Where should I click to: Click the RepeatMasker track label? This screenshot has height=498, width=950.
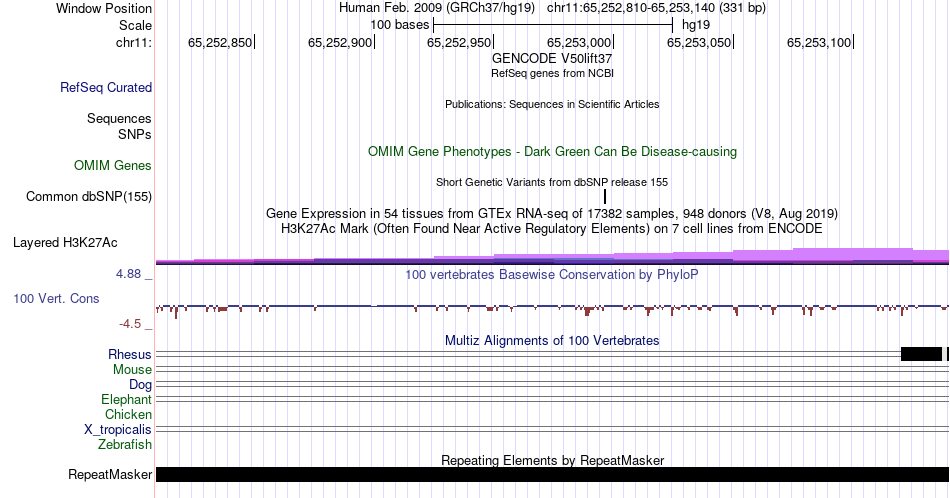click(x=110, y=474)
